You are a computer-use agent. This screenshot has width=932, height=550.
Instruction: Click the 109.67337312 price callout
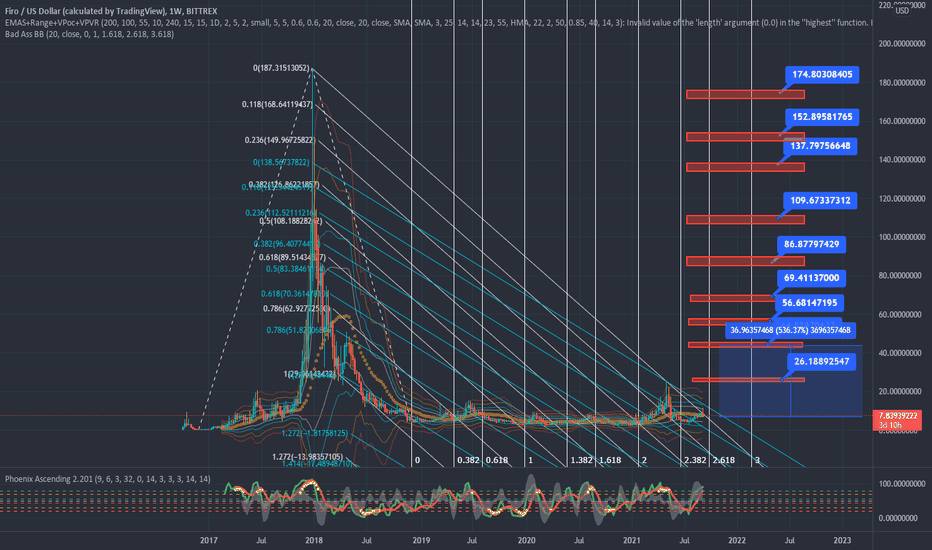(820, 200)
